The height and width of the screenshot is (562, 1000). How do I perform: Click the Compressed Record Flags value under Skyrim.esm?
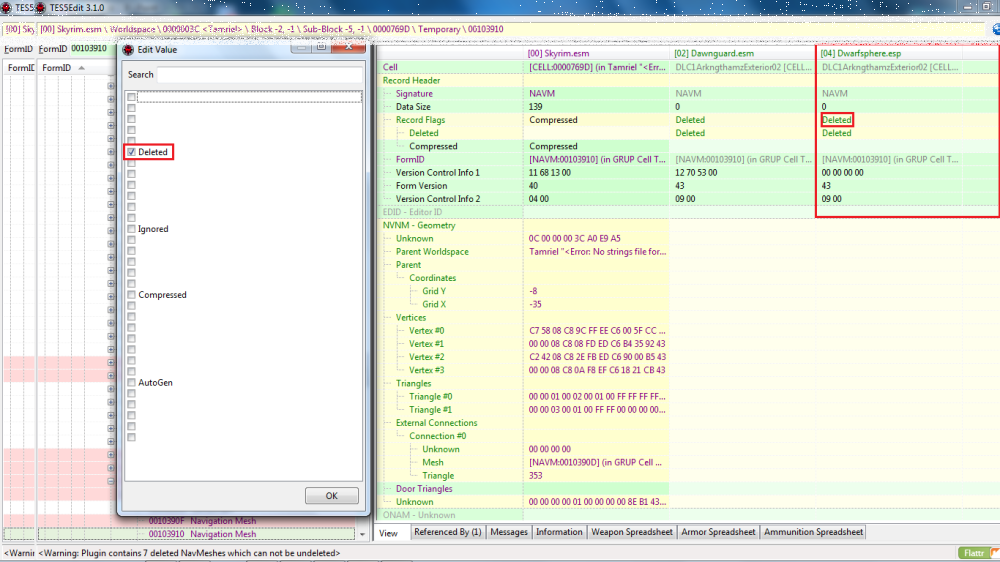553,120
